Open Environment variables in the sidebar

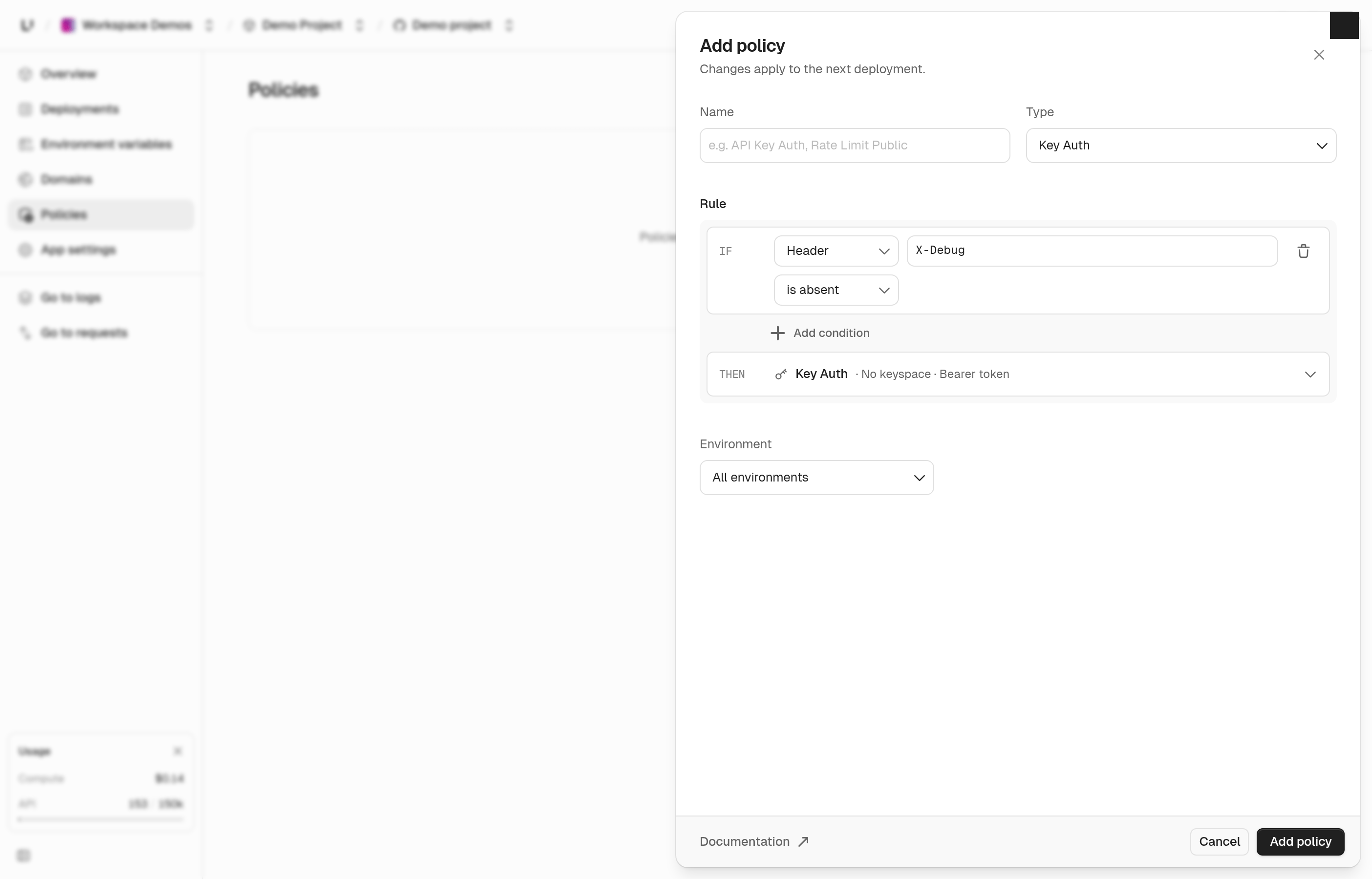point(101,145)
